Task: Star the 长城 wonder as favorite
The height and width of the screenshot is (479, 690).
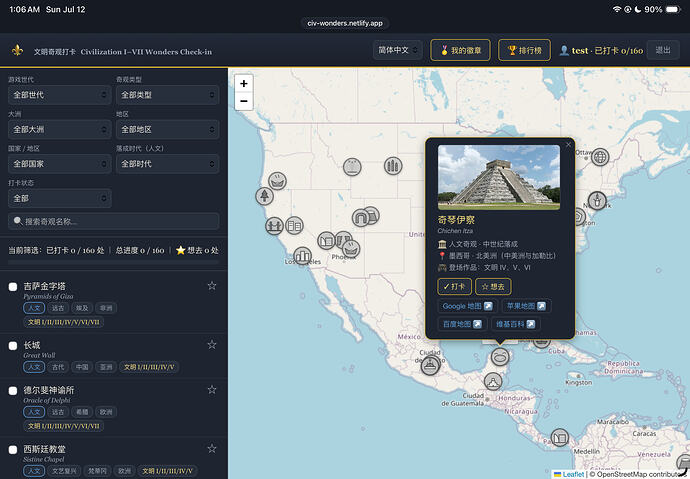Action: click(212, 344)
